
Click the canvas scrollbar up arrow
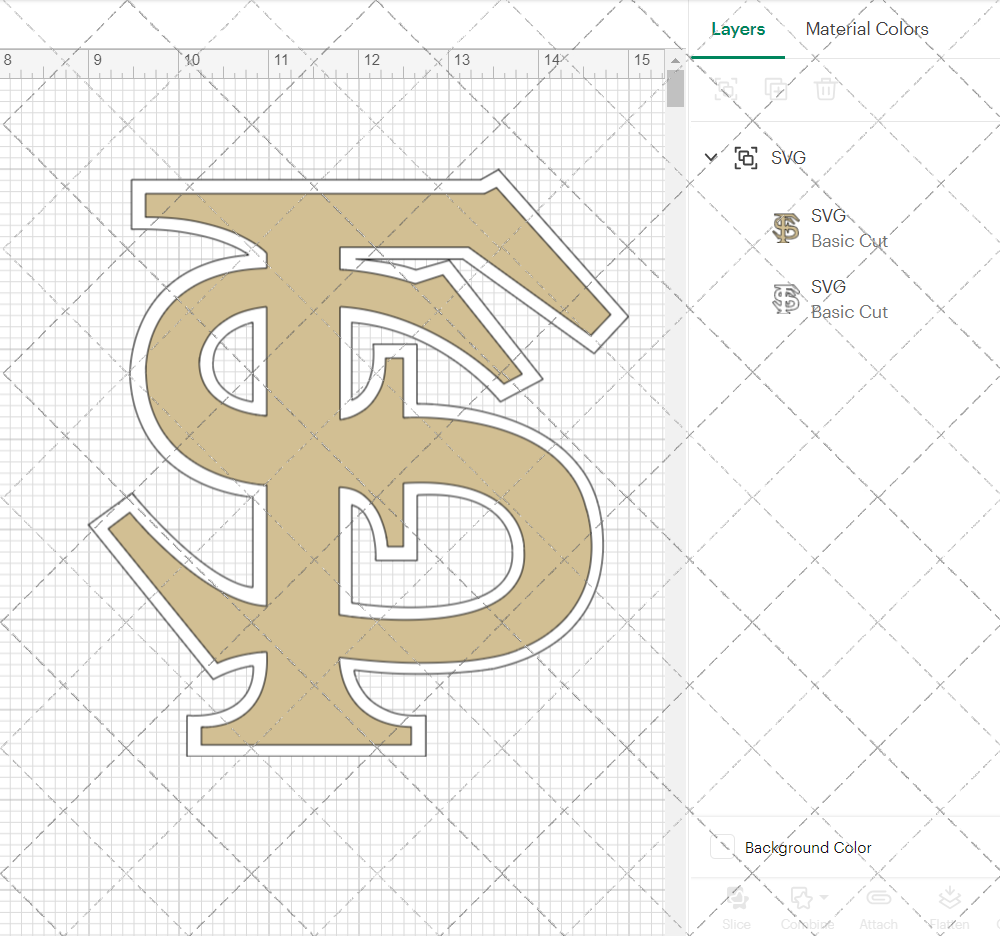[x=675, y=61]
